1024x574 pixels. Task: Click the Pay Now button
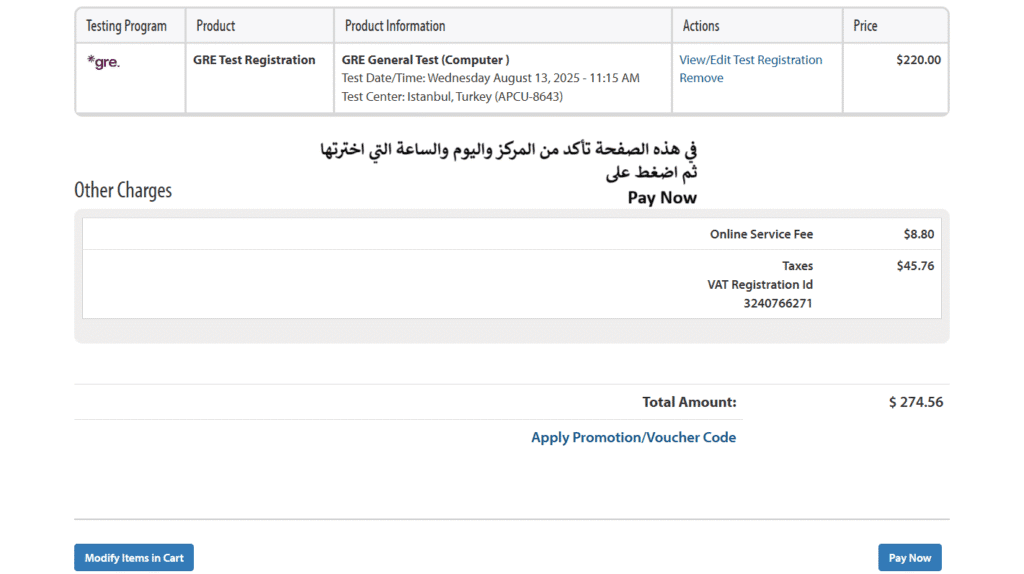click(x=909, y=558)
